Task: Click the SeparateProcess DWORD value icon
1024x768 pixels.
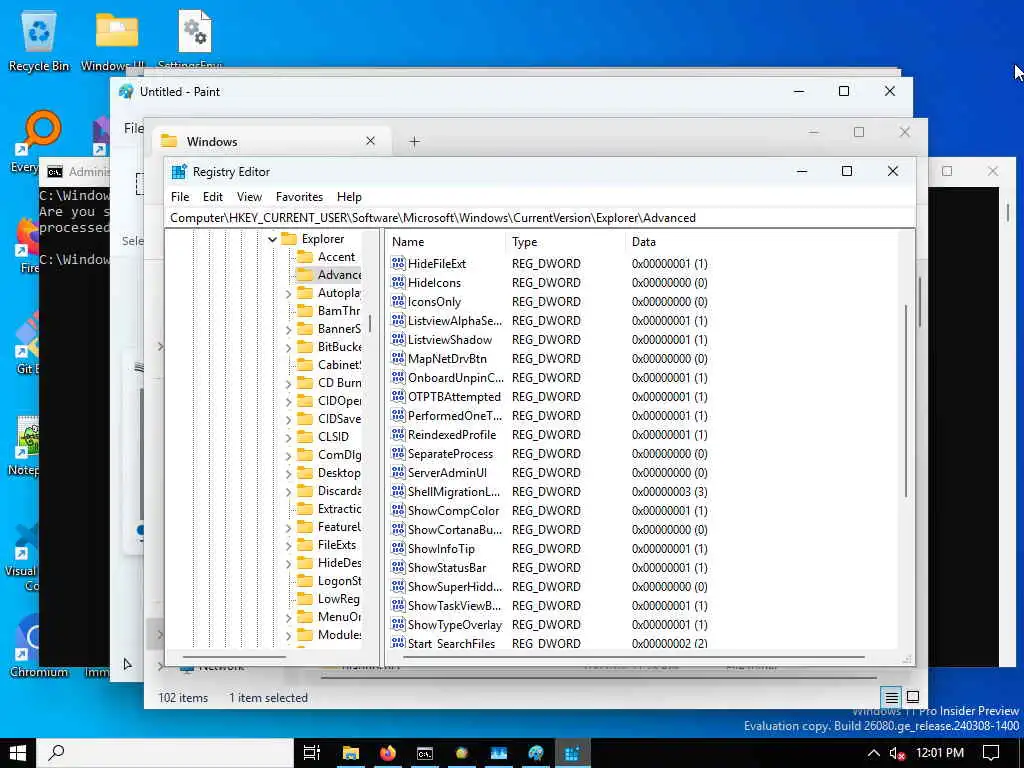Action: 398,453
